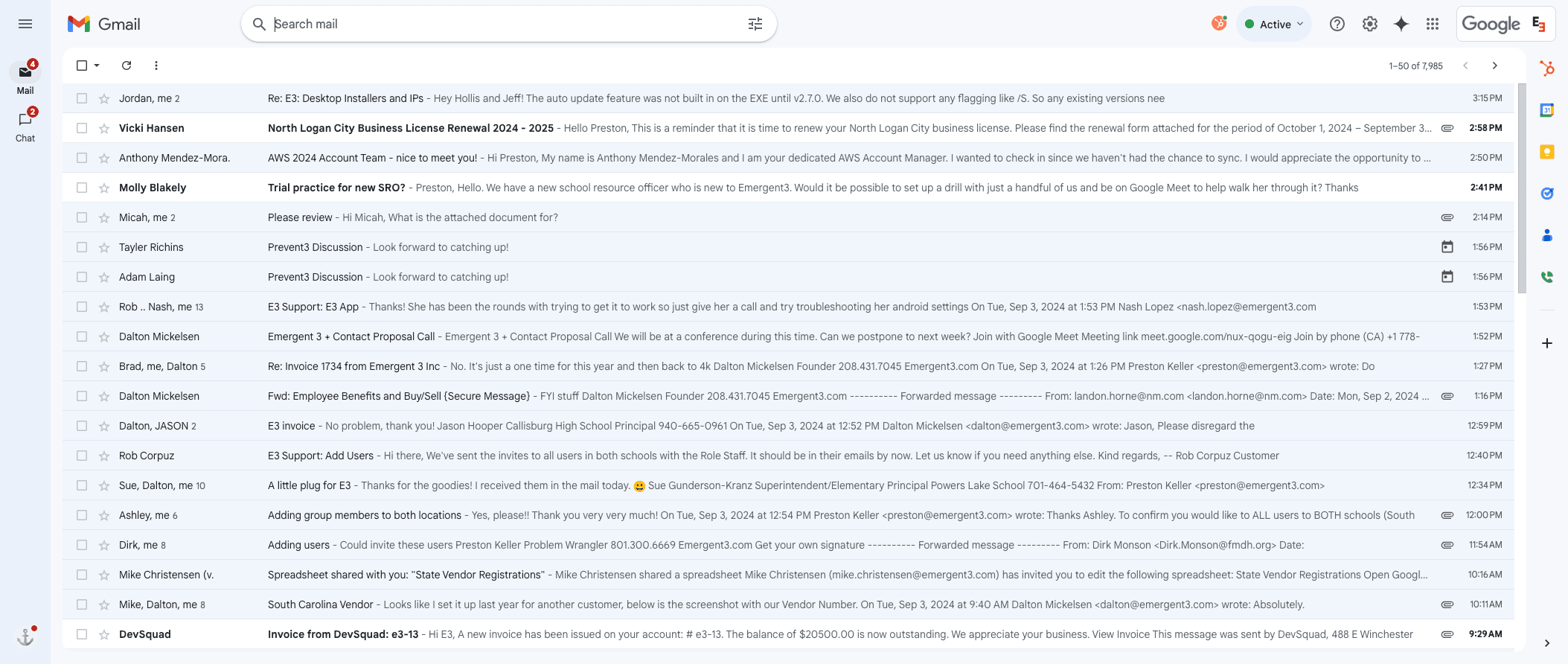This screenshot has height=664, width=1568.
Task: Open E3 Support: Add Users email
Action: click(788, 456)
